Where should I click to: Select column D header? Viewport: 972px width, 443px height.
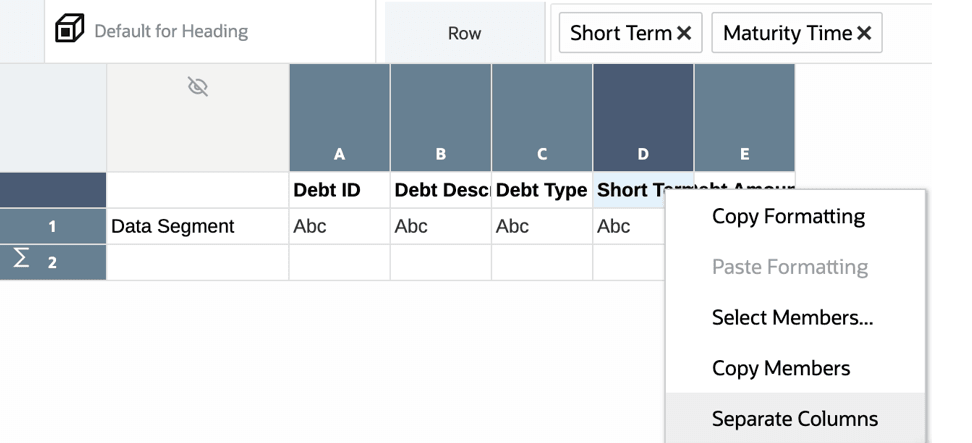[643, 118]
